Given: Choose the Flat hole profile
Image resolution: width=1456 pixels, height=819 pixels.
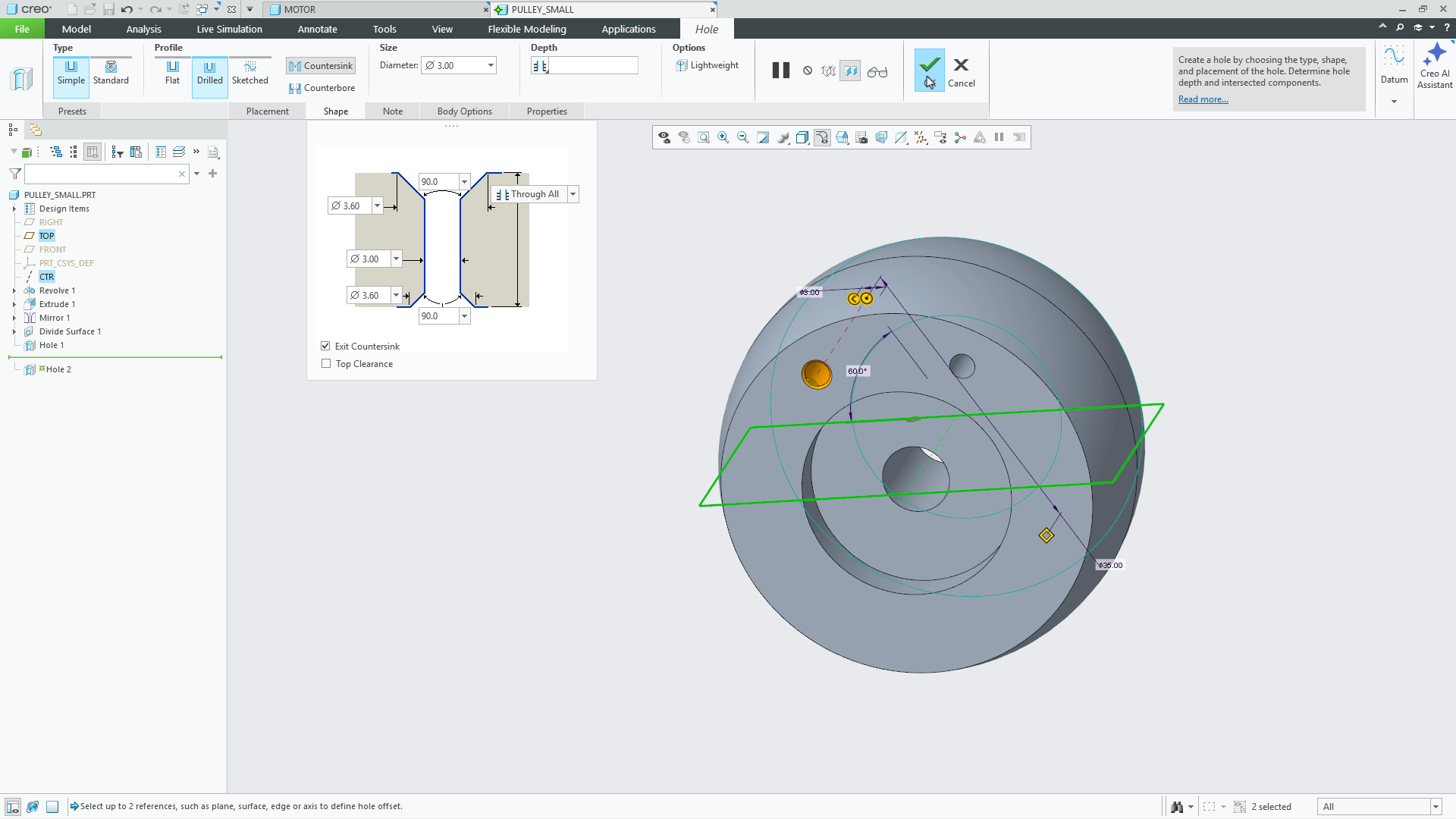Looking at the screenshot, I should (x=172, y=73).
